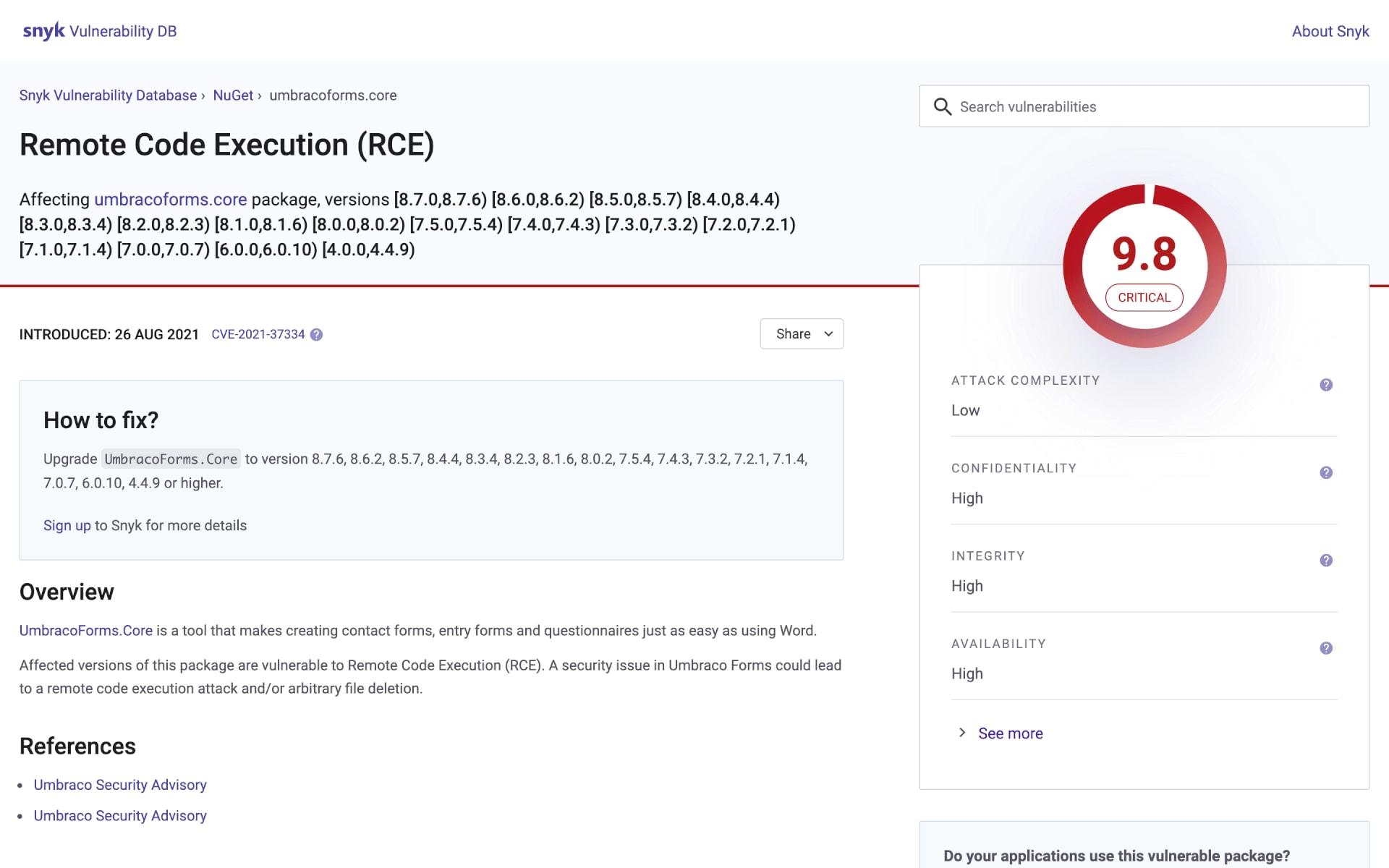Click 'Do your applications use this vulnerable package?' text
1389x868 pixels.
[1116, 856]
